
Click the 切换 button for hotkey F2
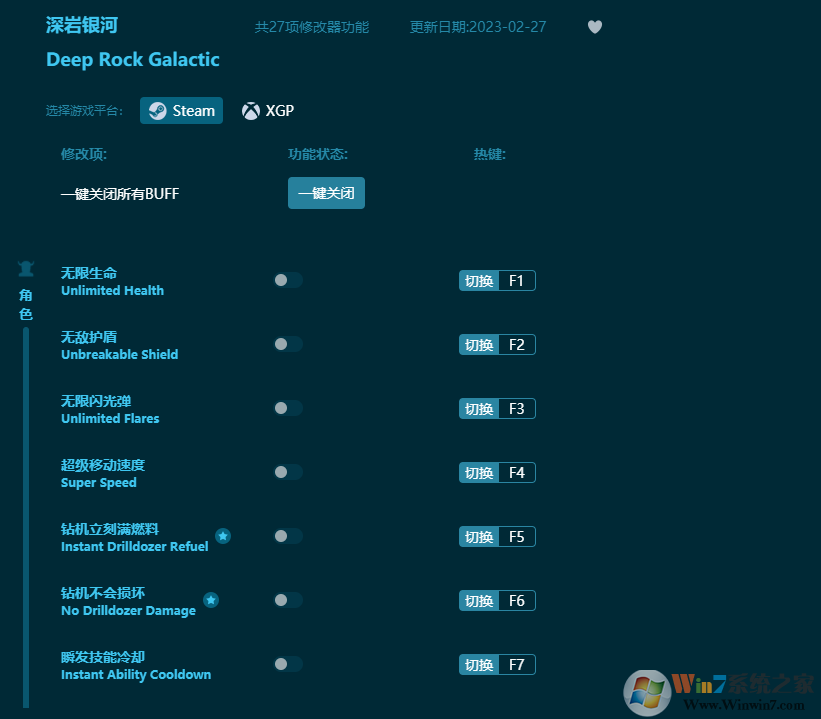tap(479, 345)
